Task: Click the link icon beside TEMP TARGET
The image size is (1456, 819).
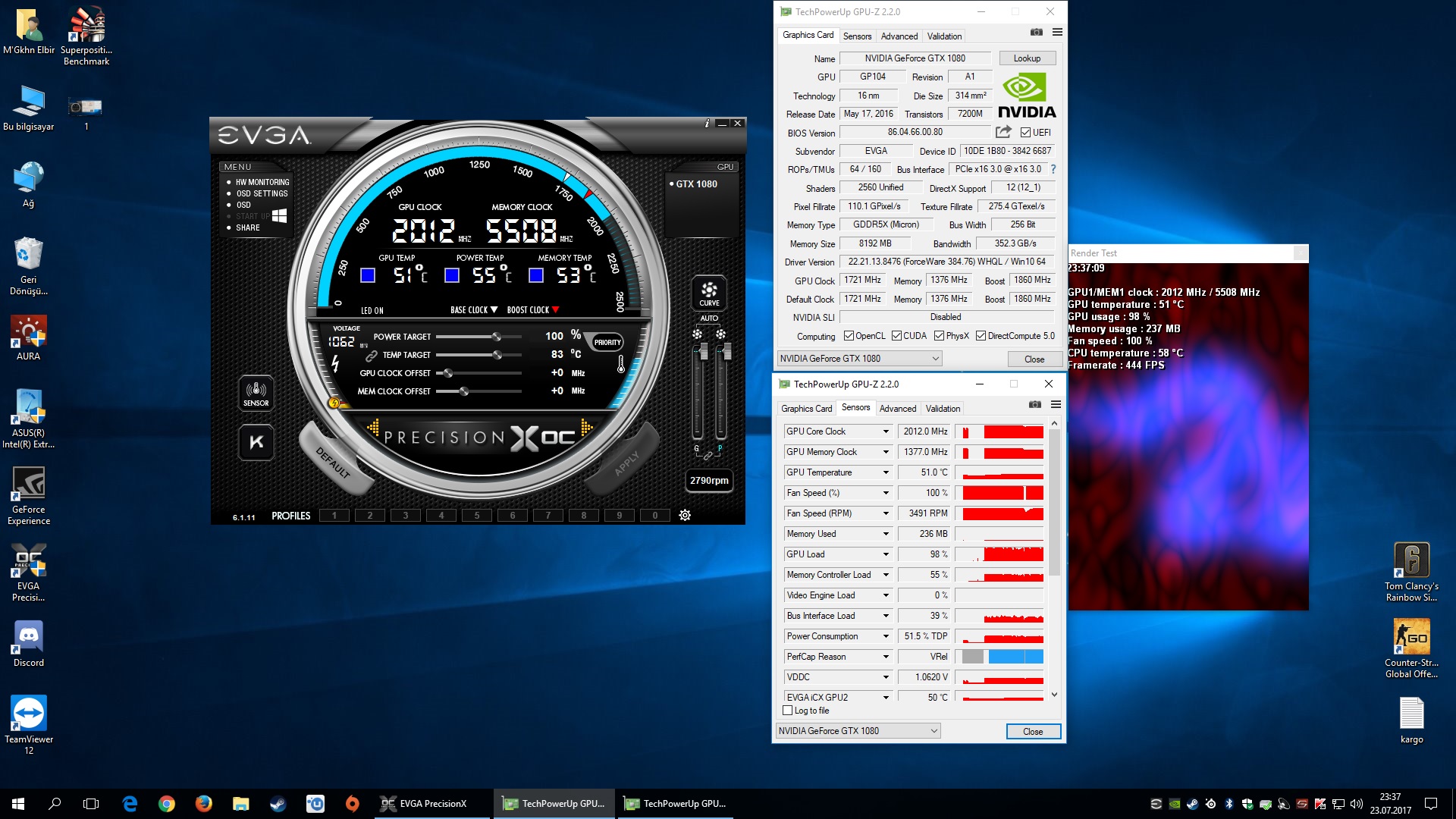Action: (x=371, y=355)
